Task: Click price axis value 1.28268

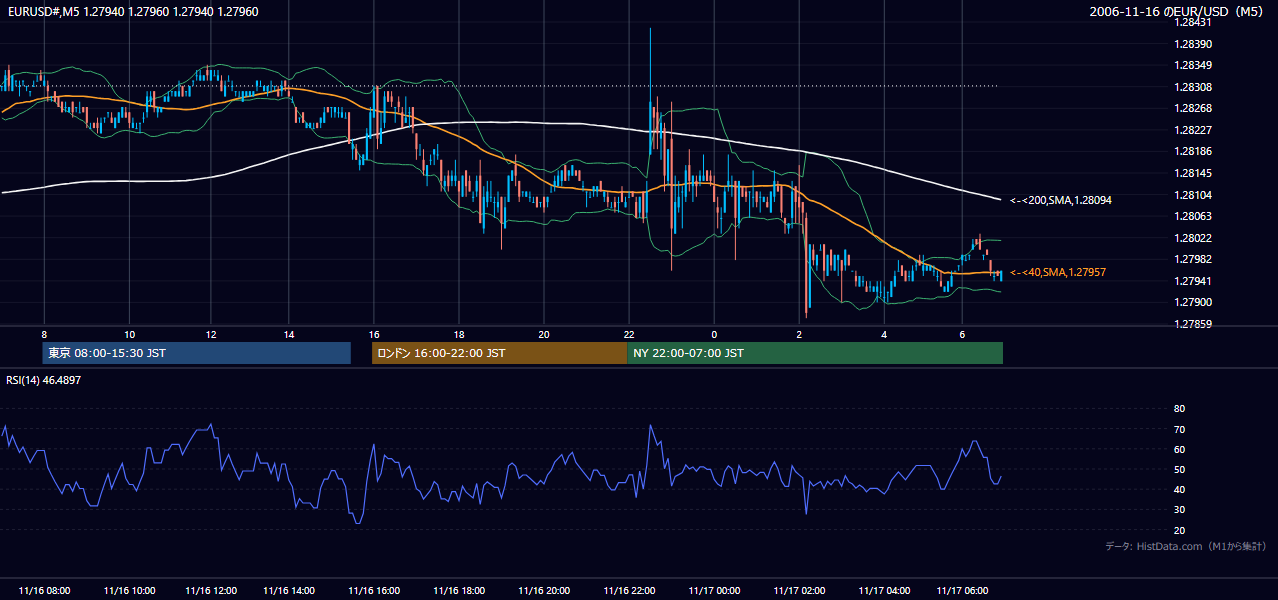Action: [x=1194, y=108]
